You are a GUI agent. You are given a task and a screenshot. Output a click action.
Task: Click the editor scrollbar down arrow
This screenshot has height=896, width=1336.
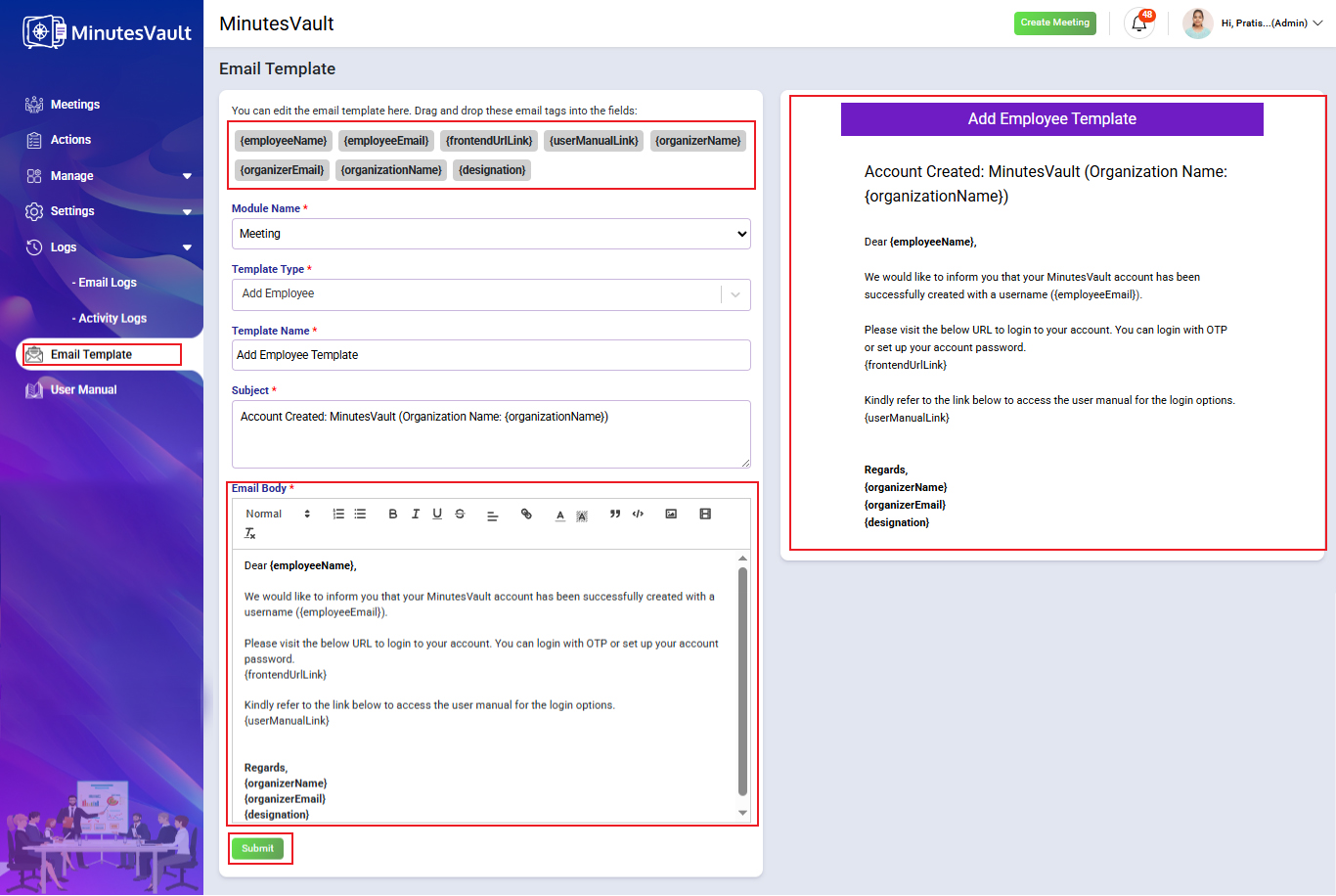[x=742, y=813]
